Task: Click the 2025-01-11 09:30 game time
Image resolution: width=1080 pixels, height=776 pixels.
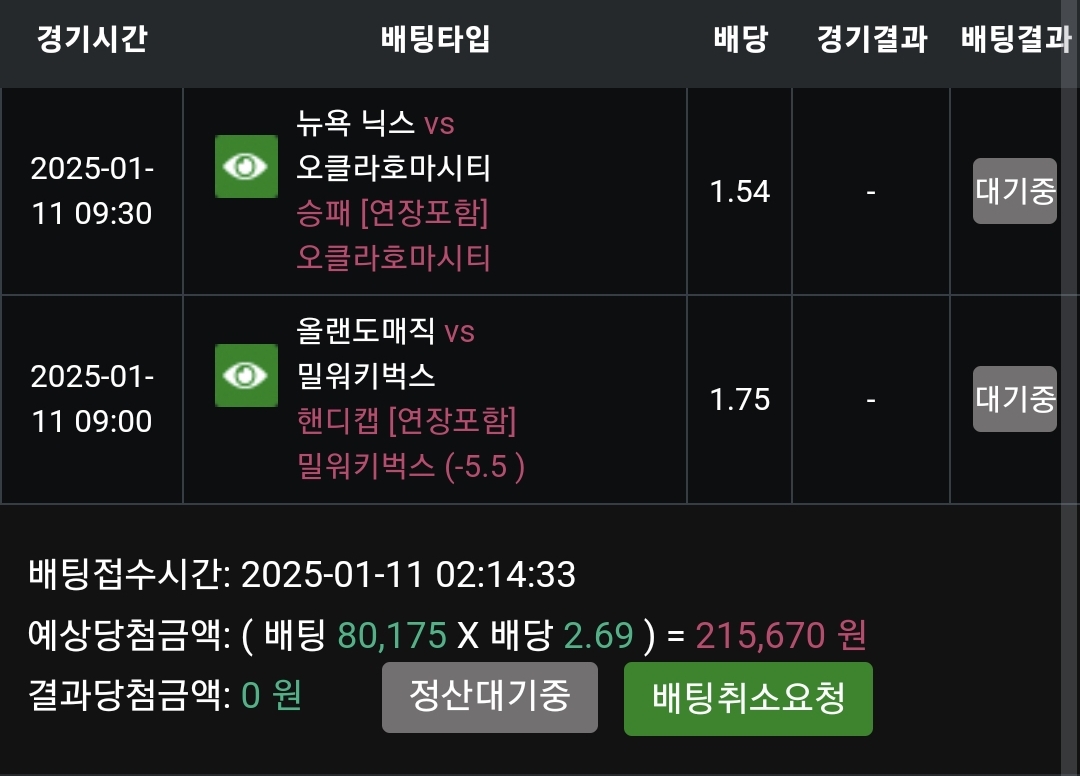Action: (92, 191)
